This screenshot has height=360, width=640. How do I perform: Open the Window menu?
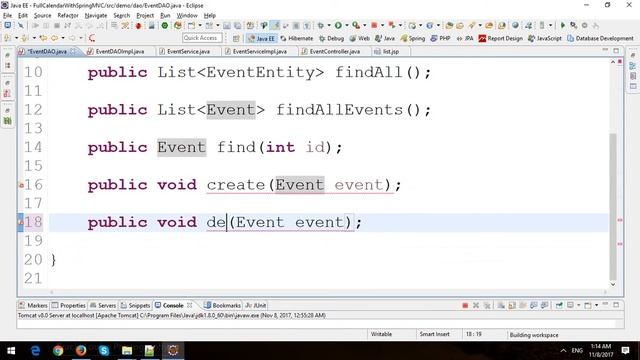point(187,16)
